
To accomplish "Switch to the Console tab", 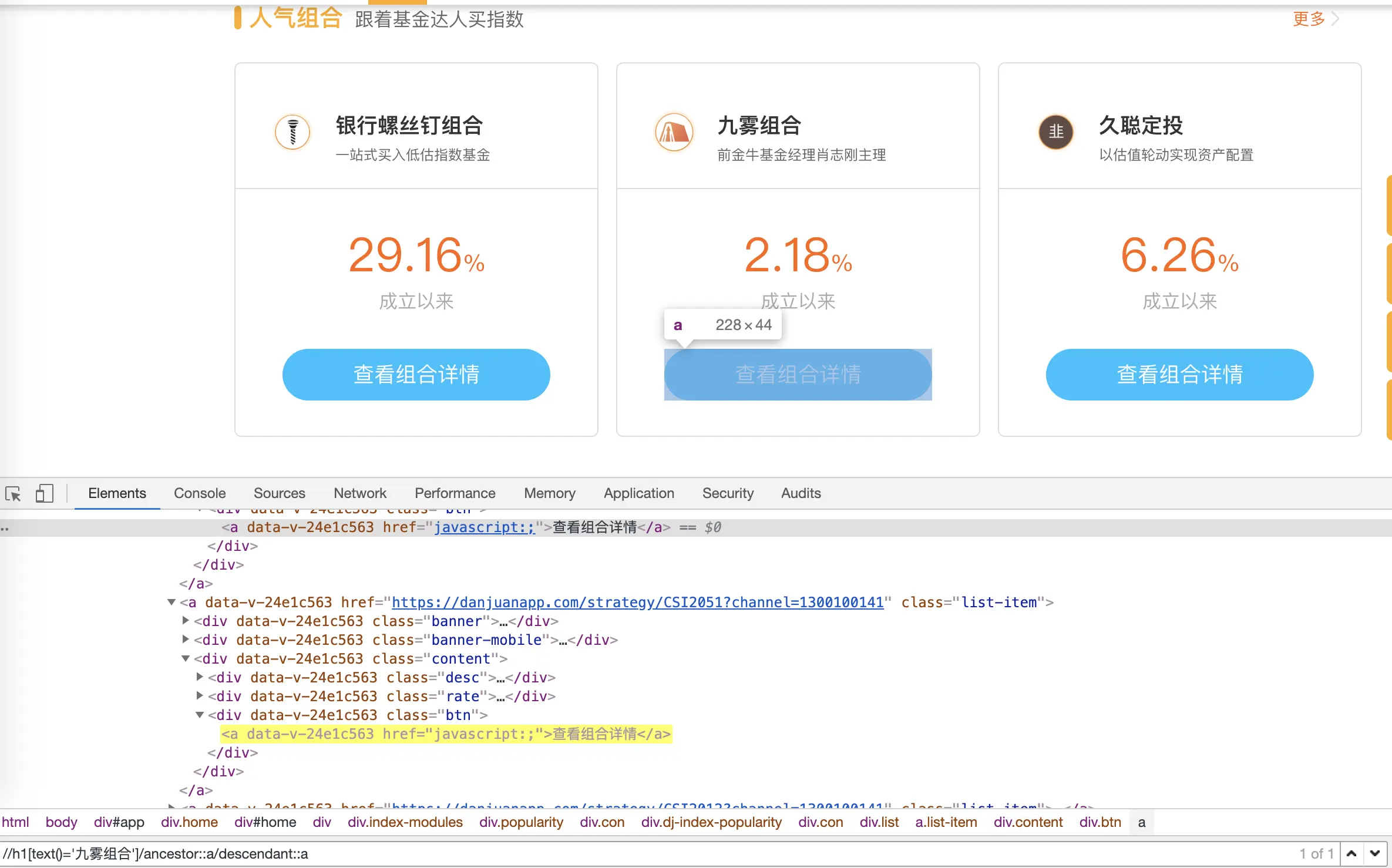I will [x=200, y=493].
